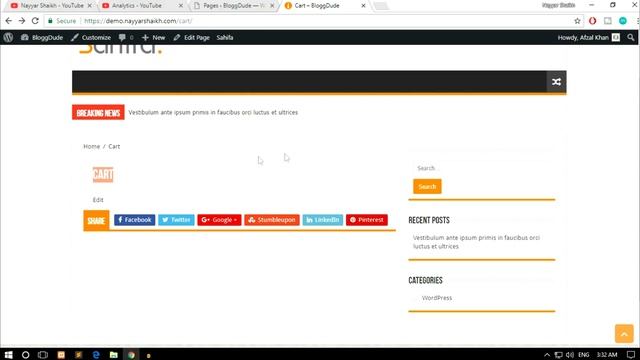Screen dimensions: 640x360
Task: Go forward using browser forward arrow
Action: pos(22,21)
